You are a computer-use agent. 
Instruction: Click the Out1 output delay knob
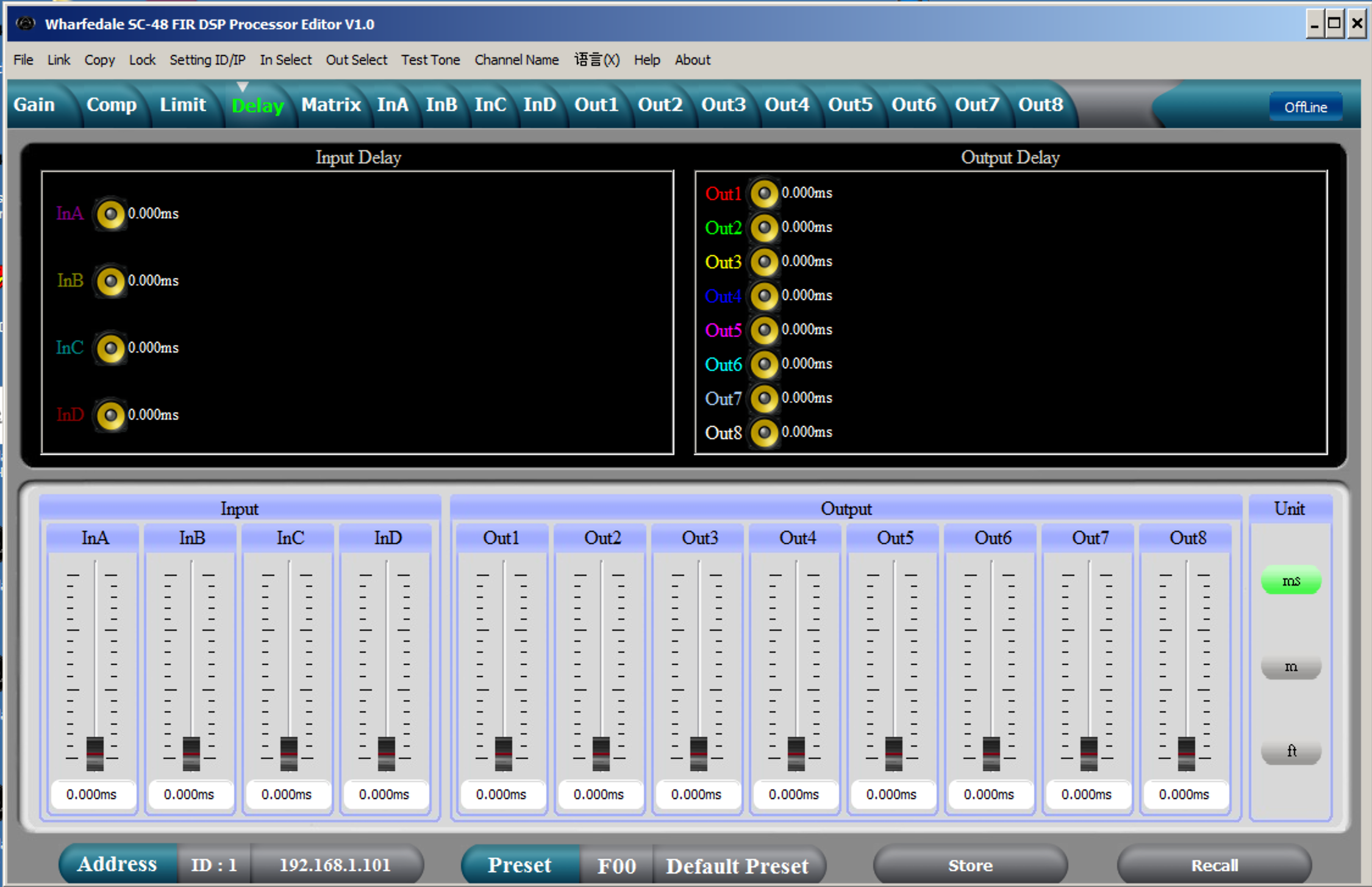click(764, 194)
